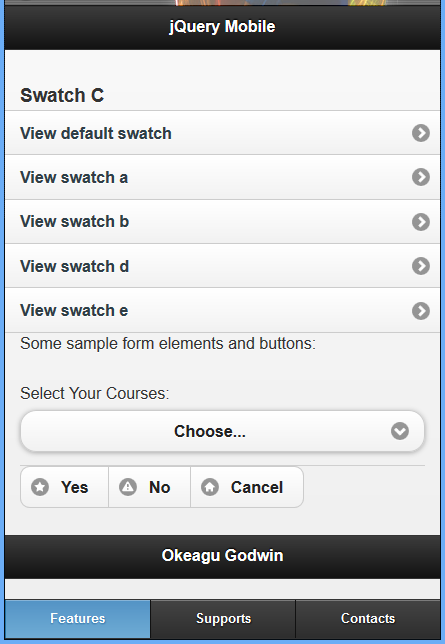445x644 pixels.
Task: Open the Choose... courses select menu
Action: pos(222,431)
